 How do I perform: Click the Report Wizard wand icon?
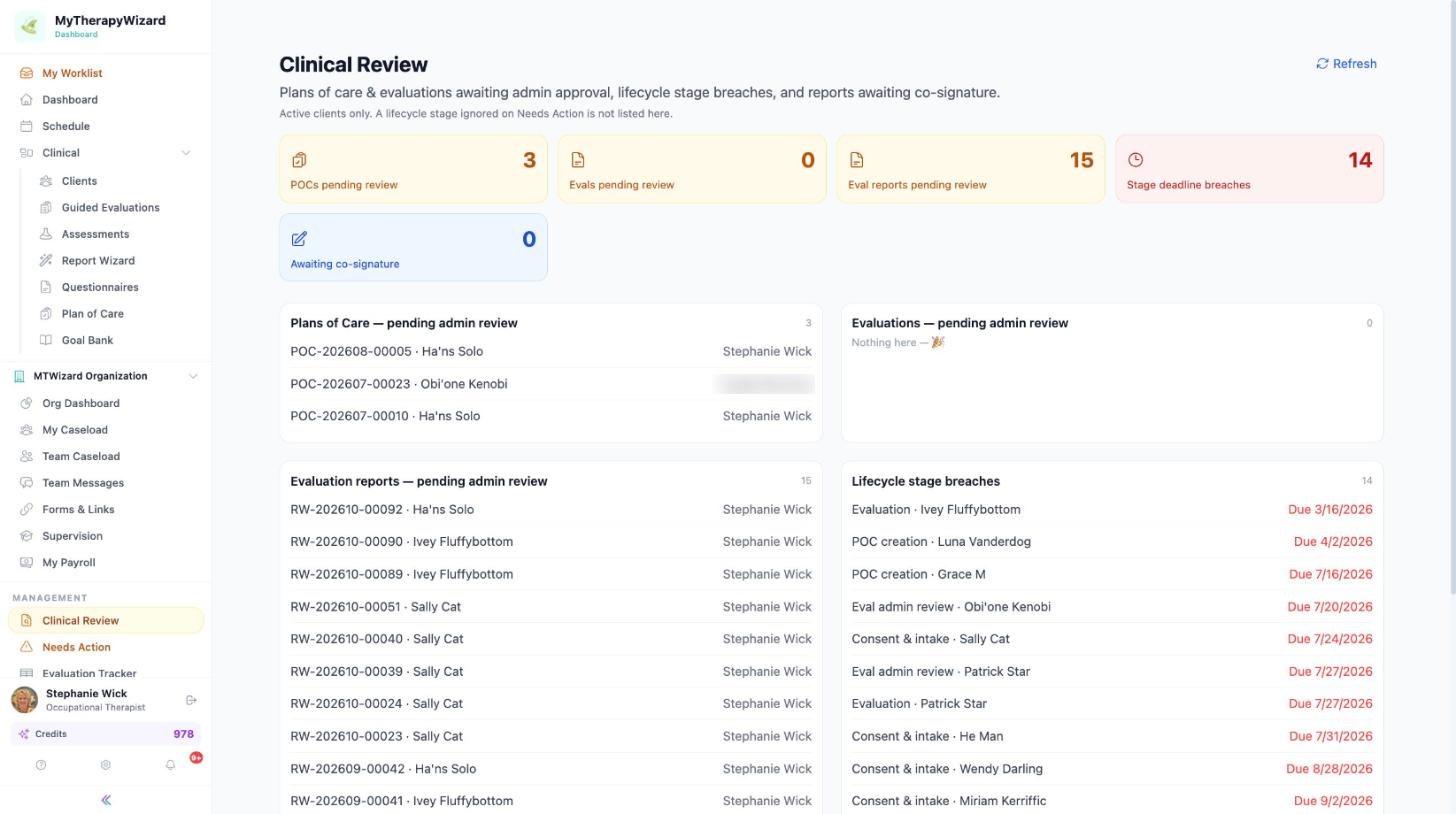[46, 261]
